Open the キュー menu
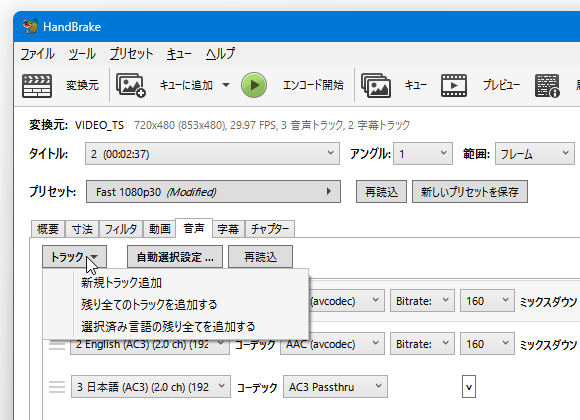The height and width of the screenshot is (420, 580). (179, 54)
